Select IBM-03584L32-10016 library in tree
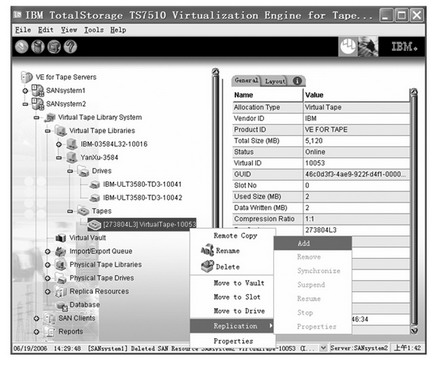The height and width of the screenshot is (365, 440). (x=114, y=144)
